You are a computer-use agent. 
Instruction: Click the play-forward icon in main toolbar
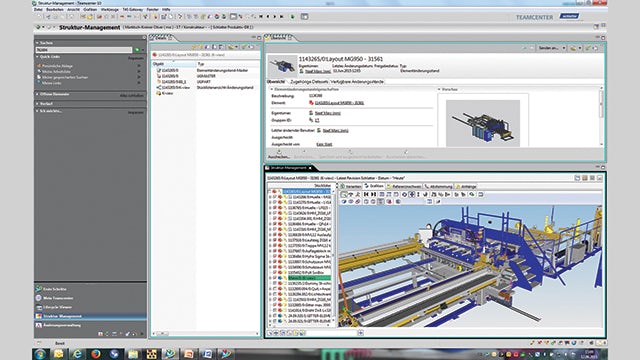pos(275,17)
